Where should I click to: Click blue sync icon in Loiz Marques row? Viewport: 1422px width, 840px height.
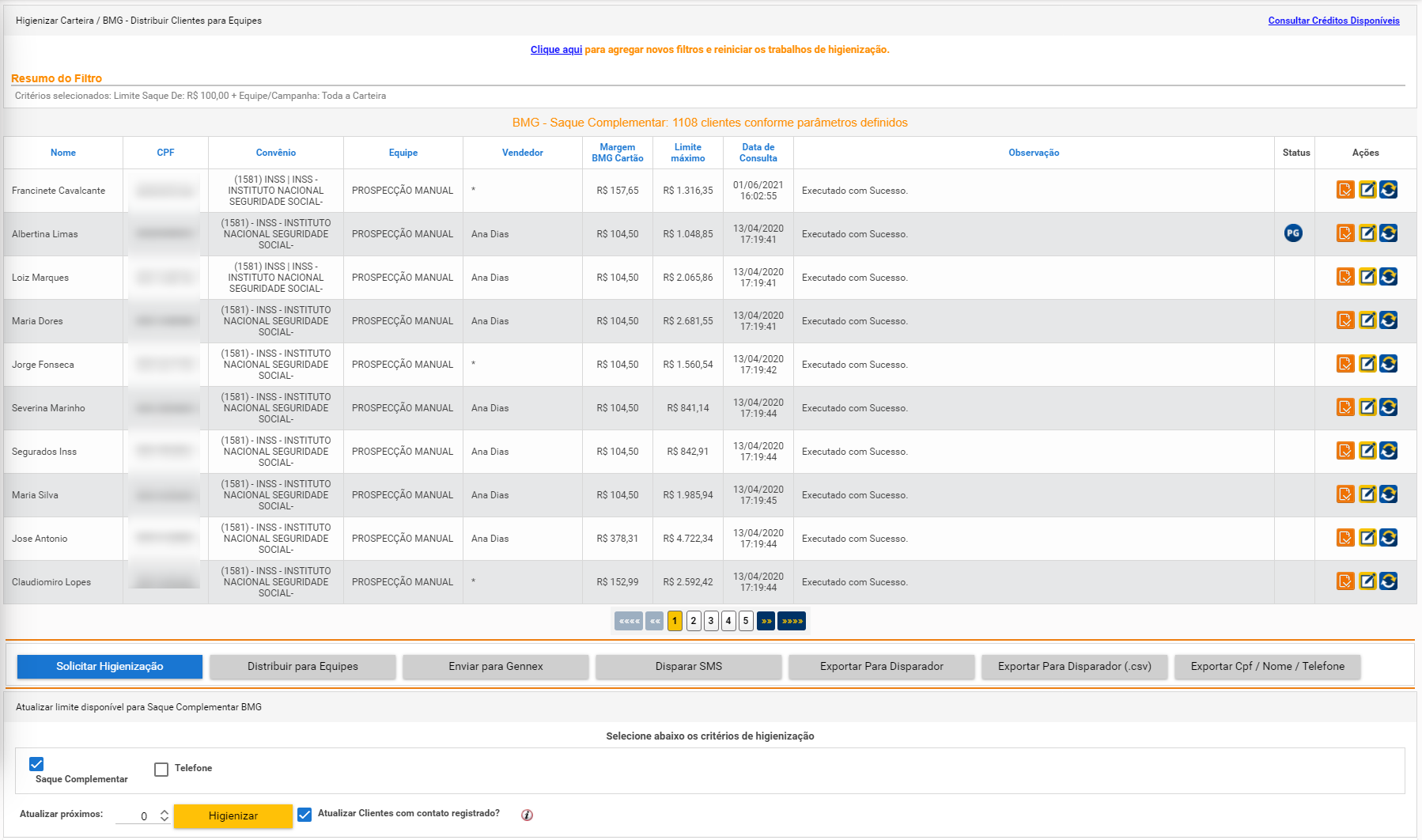[x=1388, y=277]
